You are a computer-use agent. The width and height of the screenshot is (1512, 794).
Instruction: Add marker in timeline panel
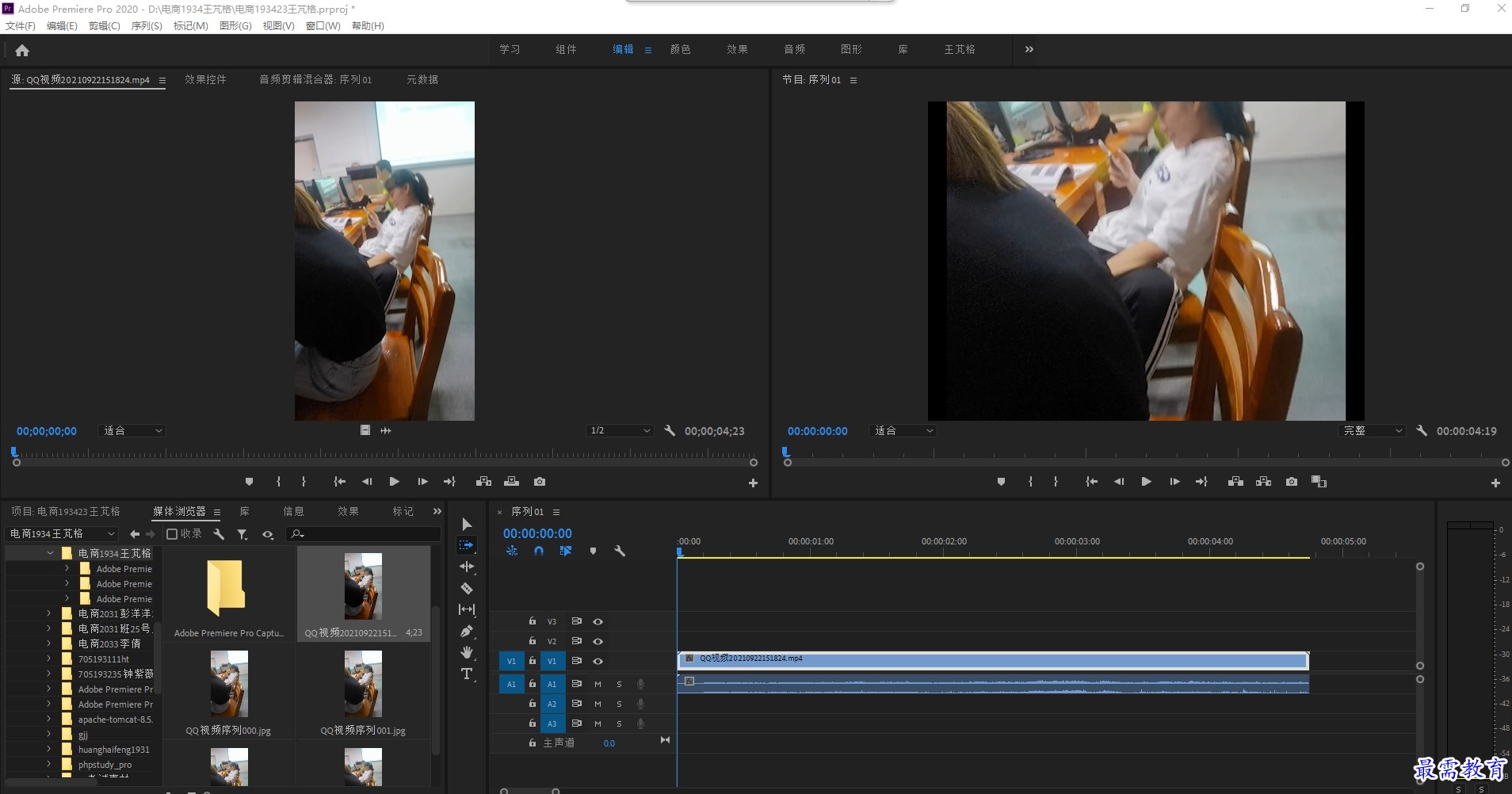593,551
